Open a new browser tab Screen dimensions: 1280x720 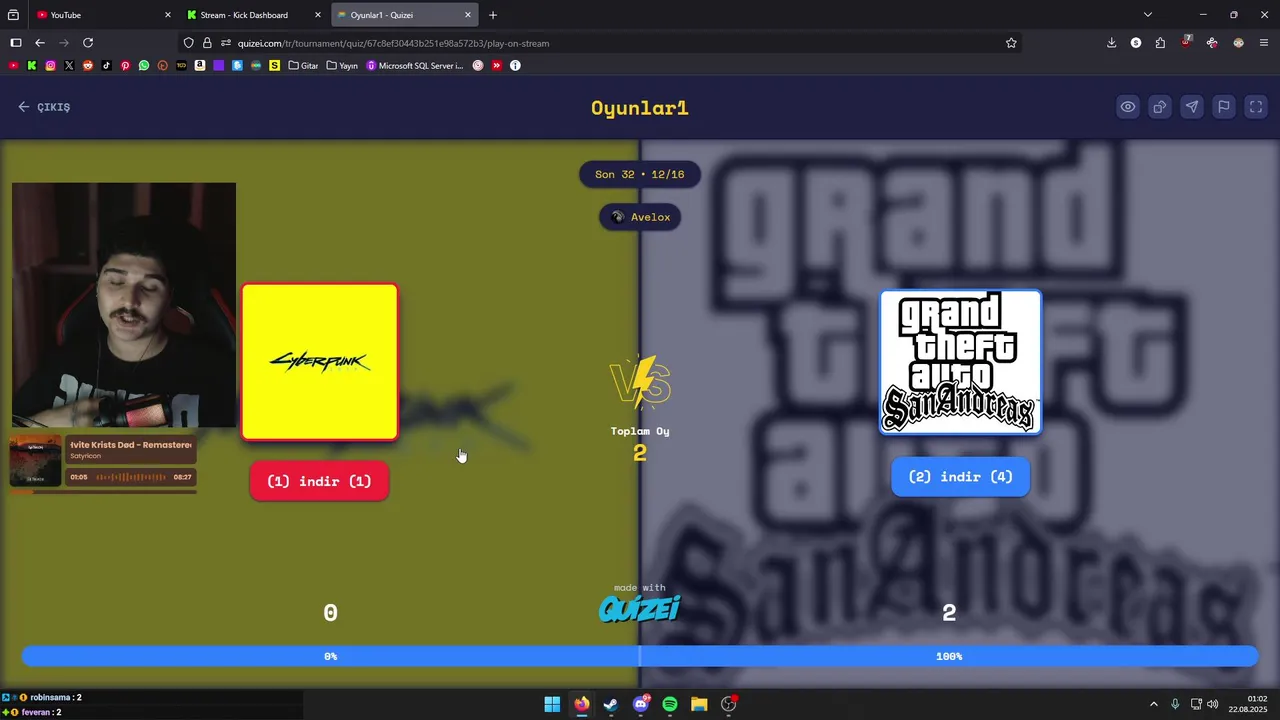pyautogui.click(x=493, y=15)
